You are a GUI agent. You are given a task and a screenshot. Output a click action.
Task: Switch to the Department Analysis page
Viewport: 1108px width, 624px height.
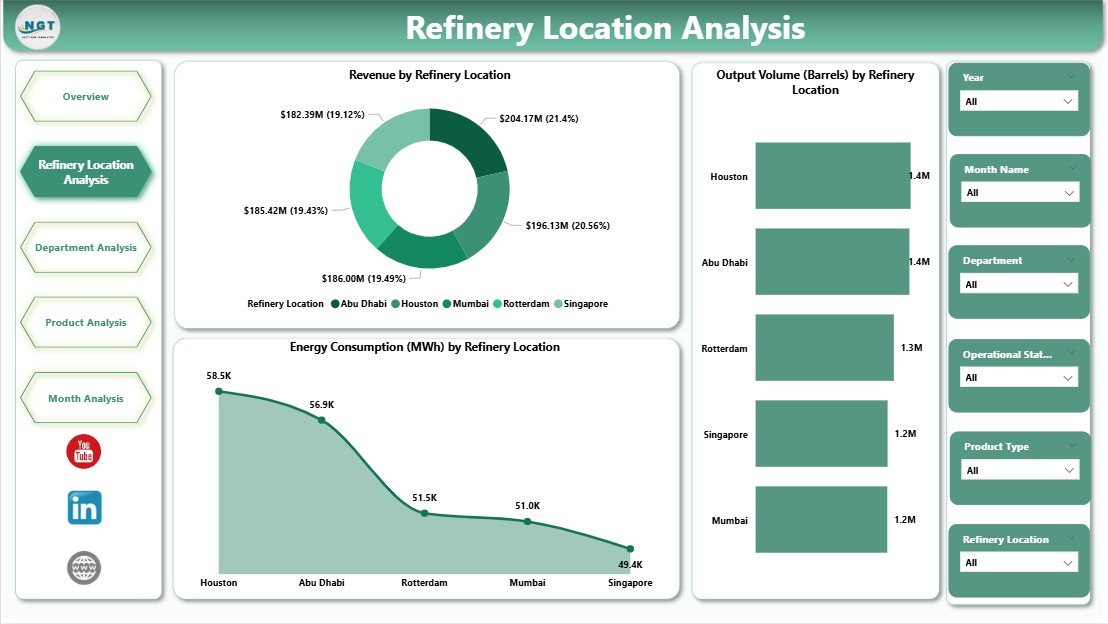point(86,247)
